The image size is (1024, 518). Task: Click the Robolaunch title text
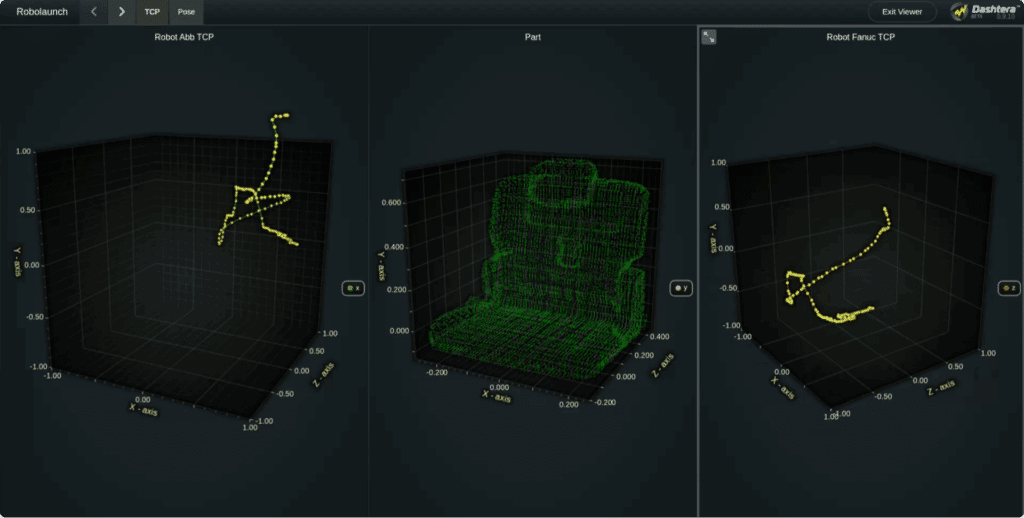42,12
